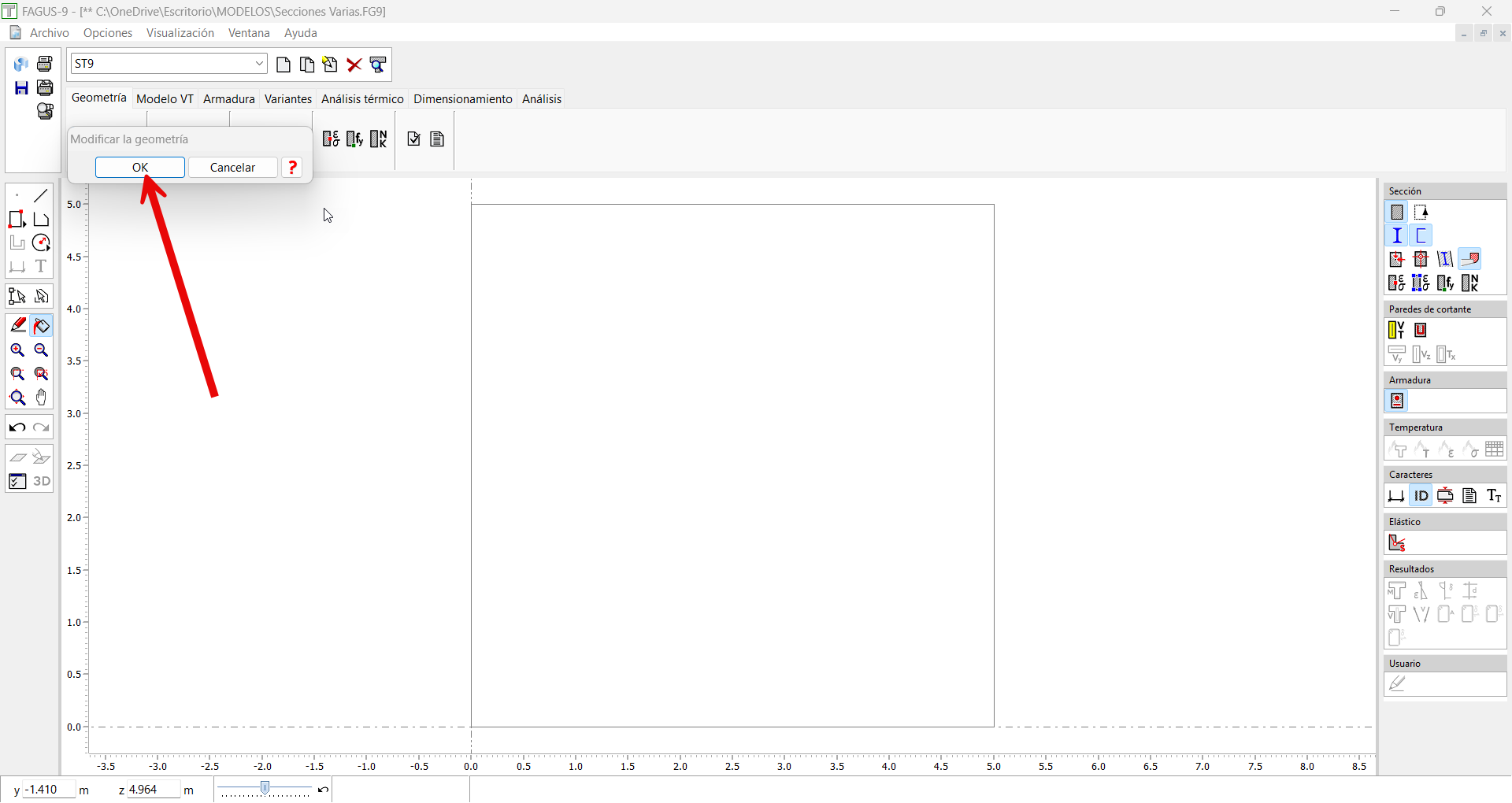The height and width of the screenshot is (803, 1512).
Task: Switch to the Armadura tab
Action: click(228, 99)
